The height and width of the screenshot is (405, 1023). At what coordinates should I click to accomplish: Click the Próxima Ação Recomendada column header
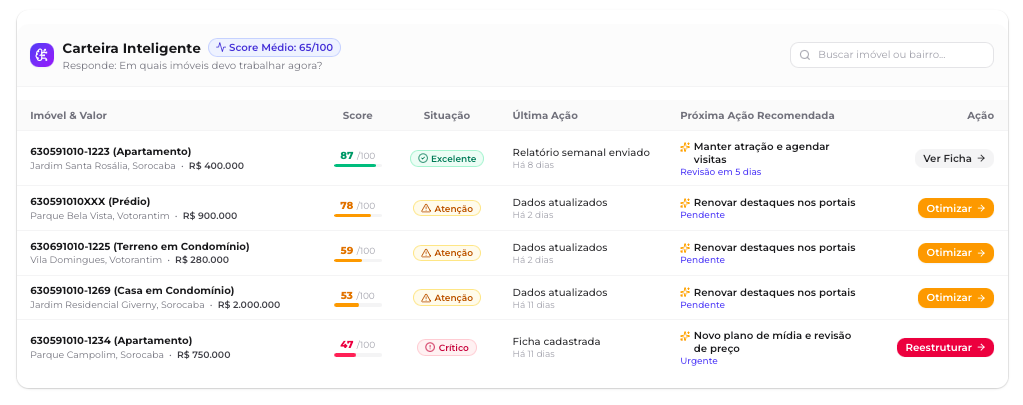coord(757,115)
